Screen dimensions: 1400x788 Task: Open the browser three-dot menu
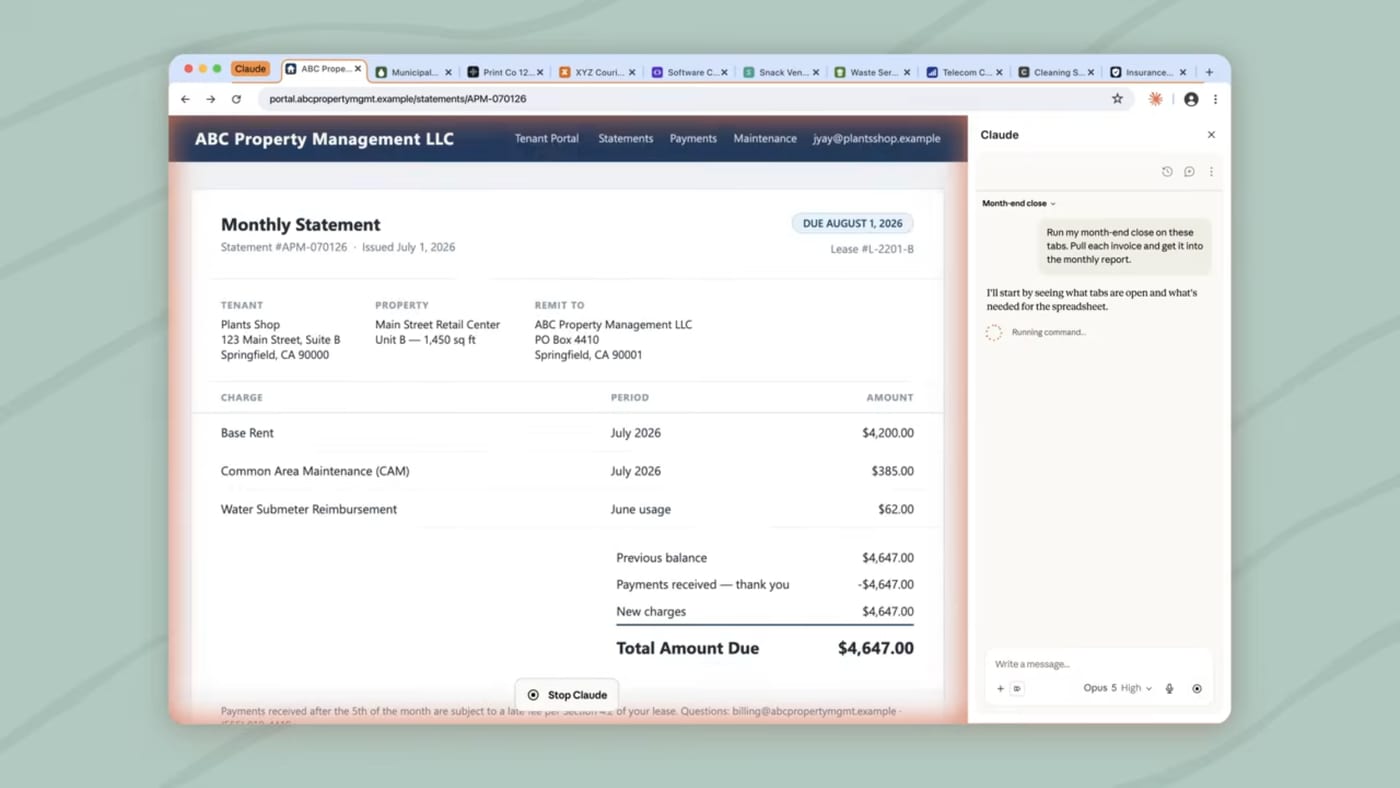click(1215, 99)
